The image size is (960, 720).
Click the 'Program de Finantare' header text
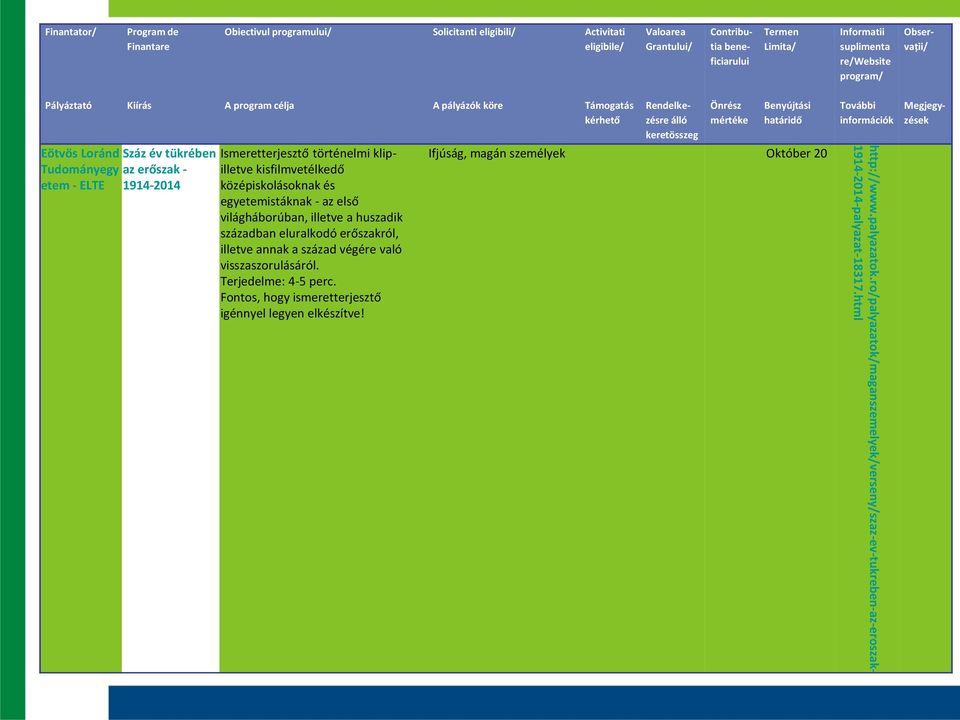click(152, 39)
